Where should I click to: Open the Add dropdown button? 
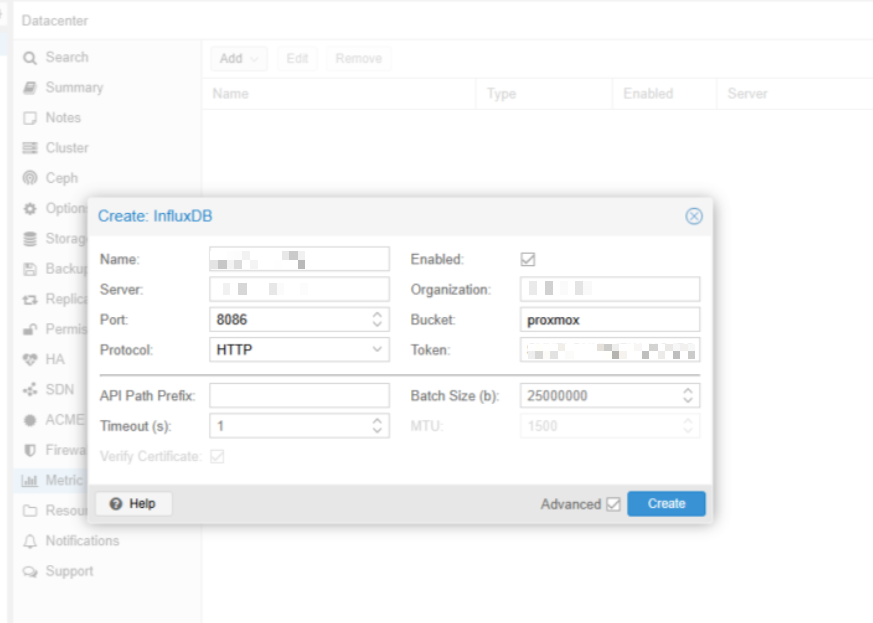coord(239,58)
